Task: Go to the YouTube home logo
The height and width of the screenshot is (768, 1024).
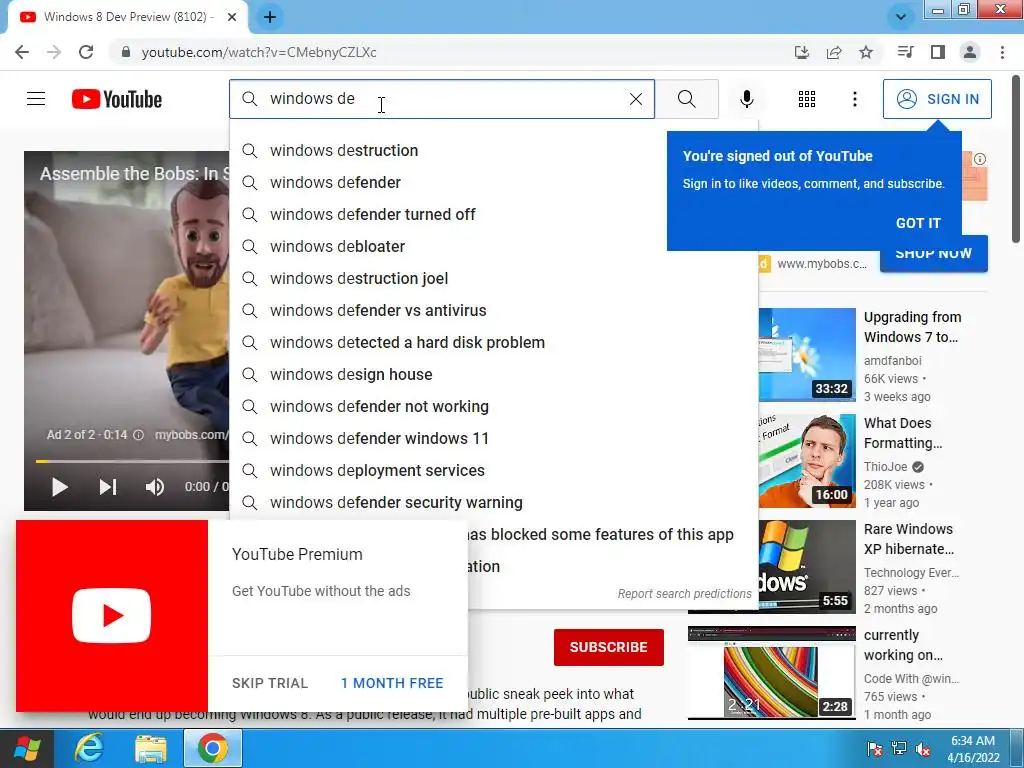Action: (117, 99)
